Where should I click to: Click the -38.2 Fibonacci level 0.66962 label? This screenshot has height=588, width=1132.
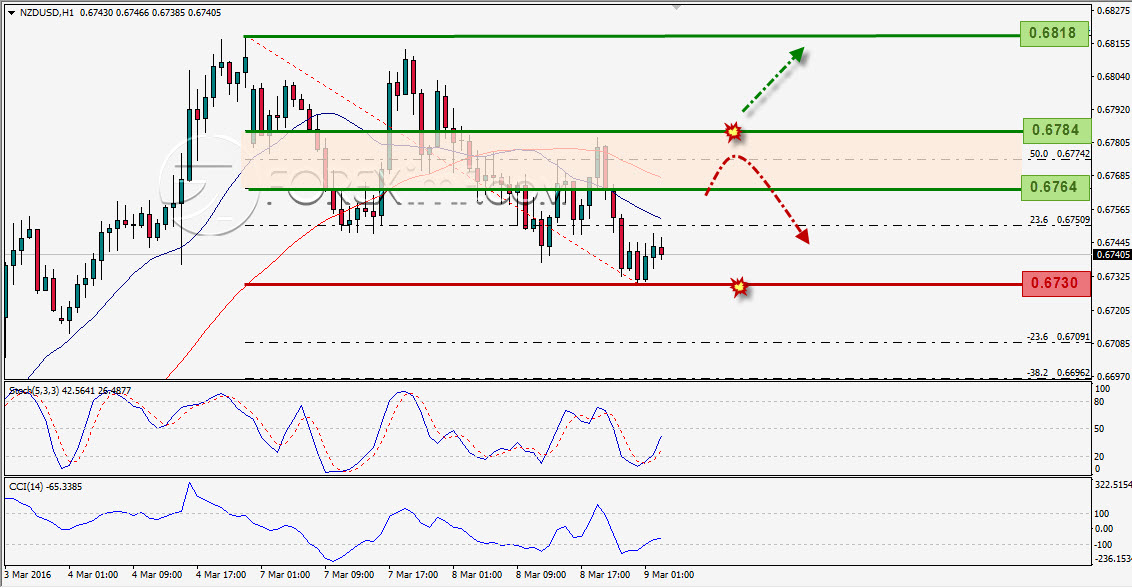(1058, 373)
